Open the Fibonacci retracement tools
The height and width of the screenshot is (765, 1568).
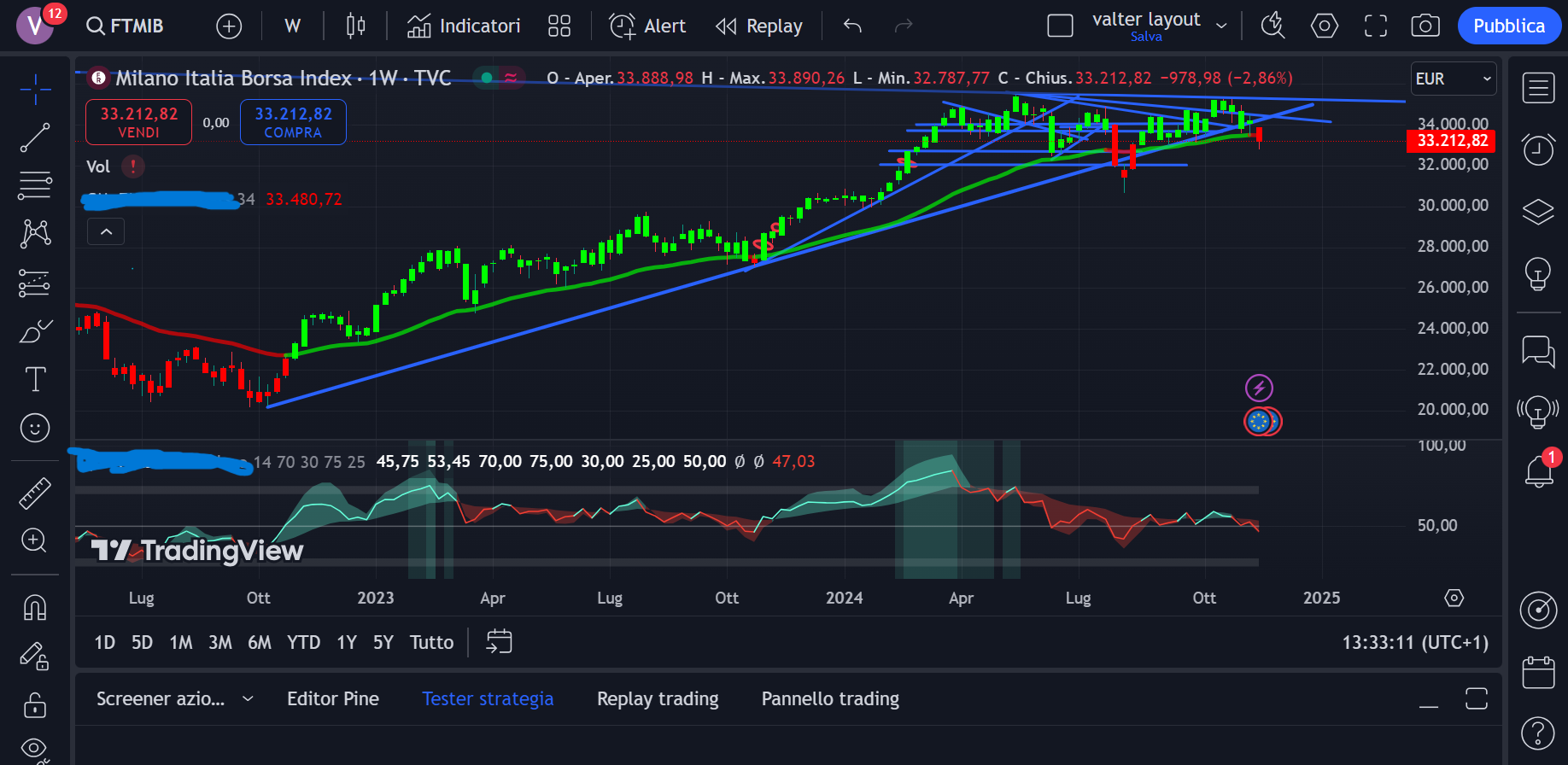pyautogui.click(x=35, y=185)
